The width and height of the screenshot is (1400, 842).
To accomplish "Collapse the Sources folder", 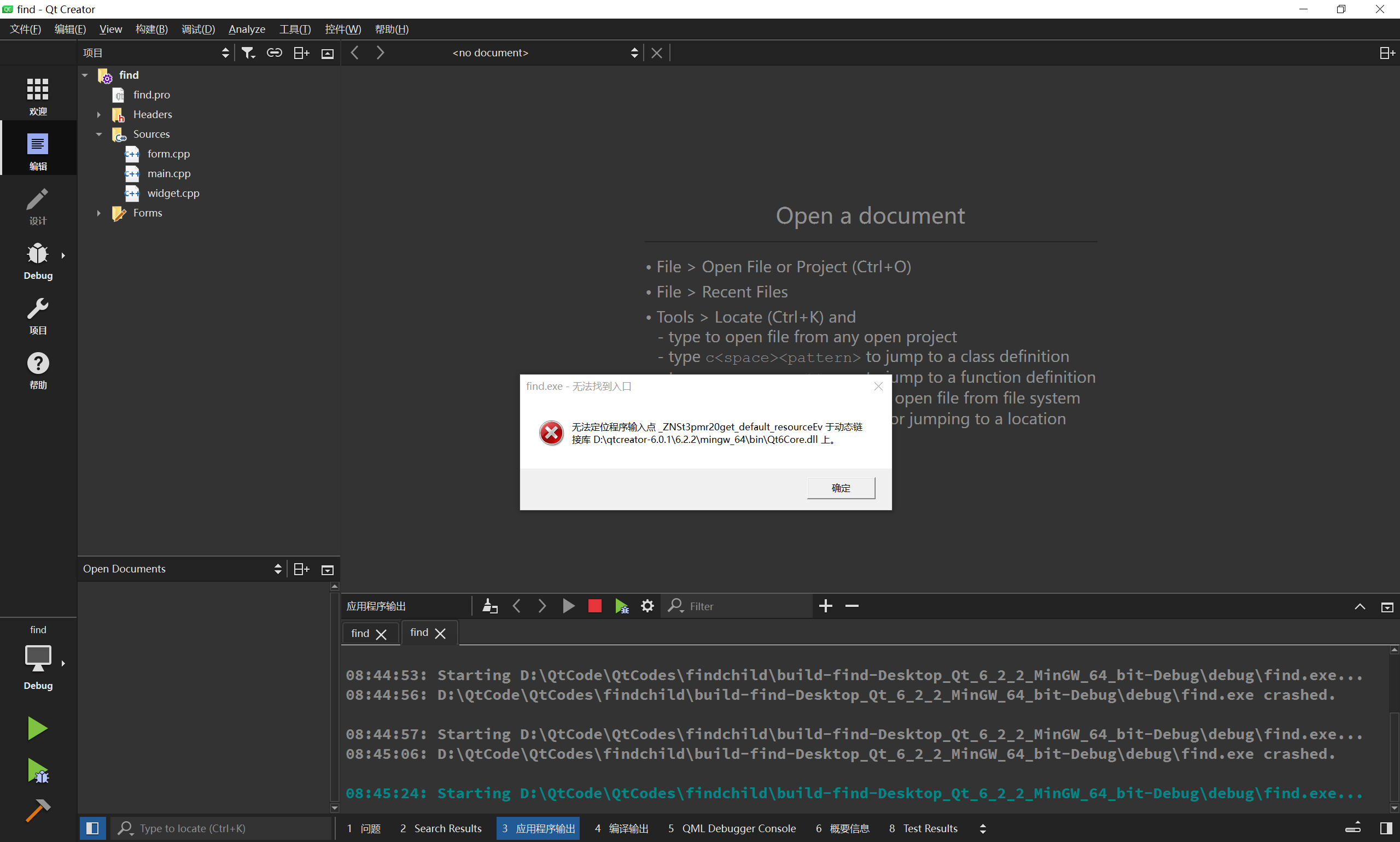I will point(99,135).
